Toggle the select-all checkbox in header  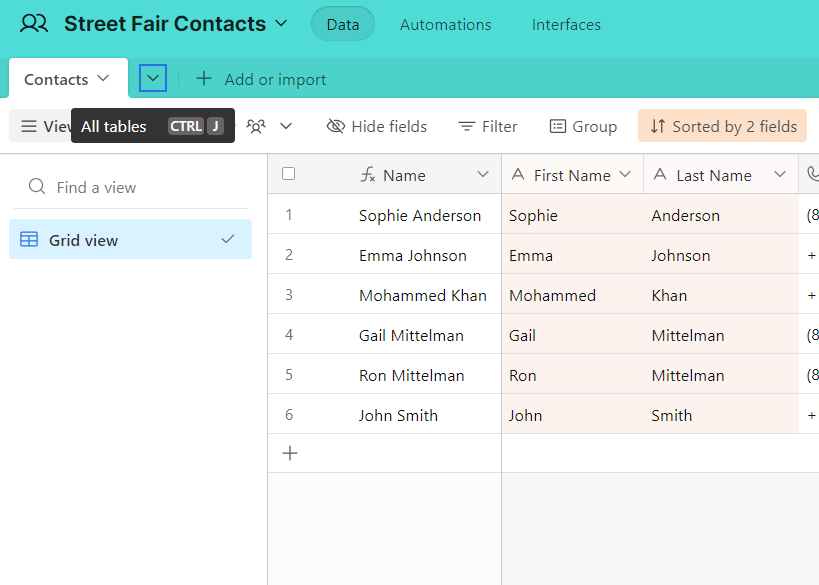(288, 173)
